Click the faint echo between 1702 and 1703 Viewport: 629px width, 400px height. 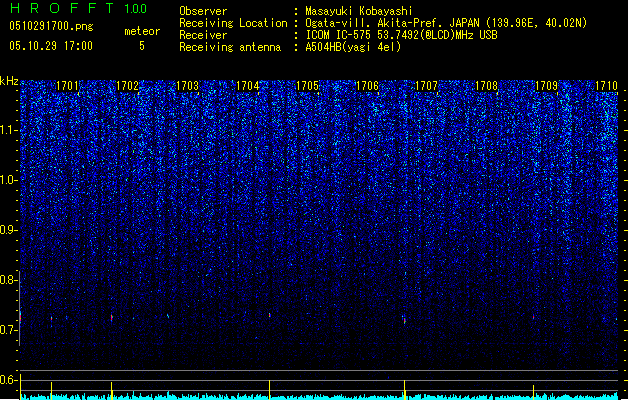[168, 316]
